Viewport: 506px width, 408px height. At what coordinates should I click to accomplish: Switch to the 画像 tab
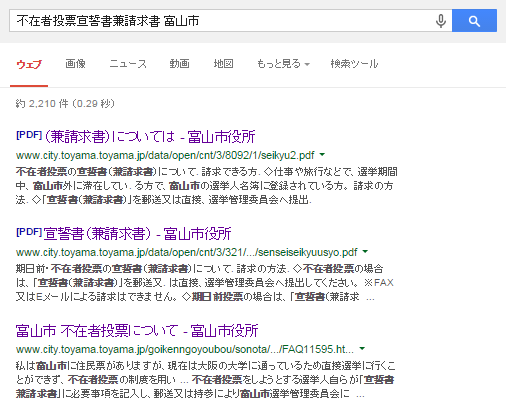tap(75, 63)
